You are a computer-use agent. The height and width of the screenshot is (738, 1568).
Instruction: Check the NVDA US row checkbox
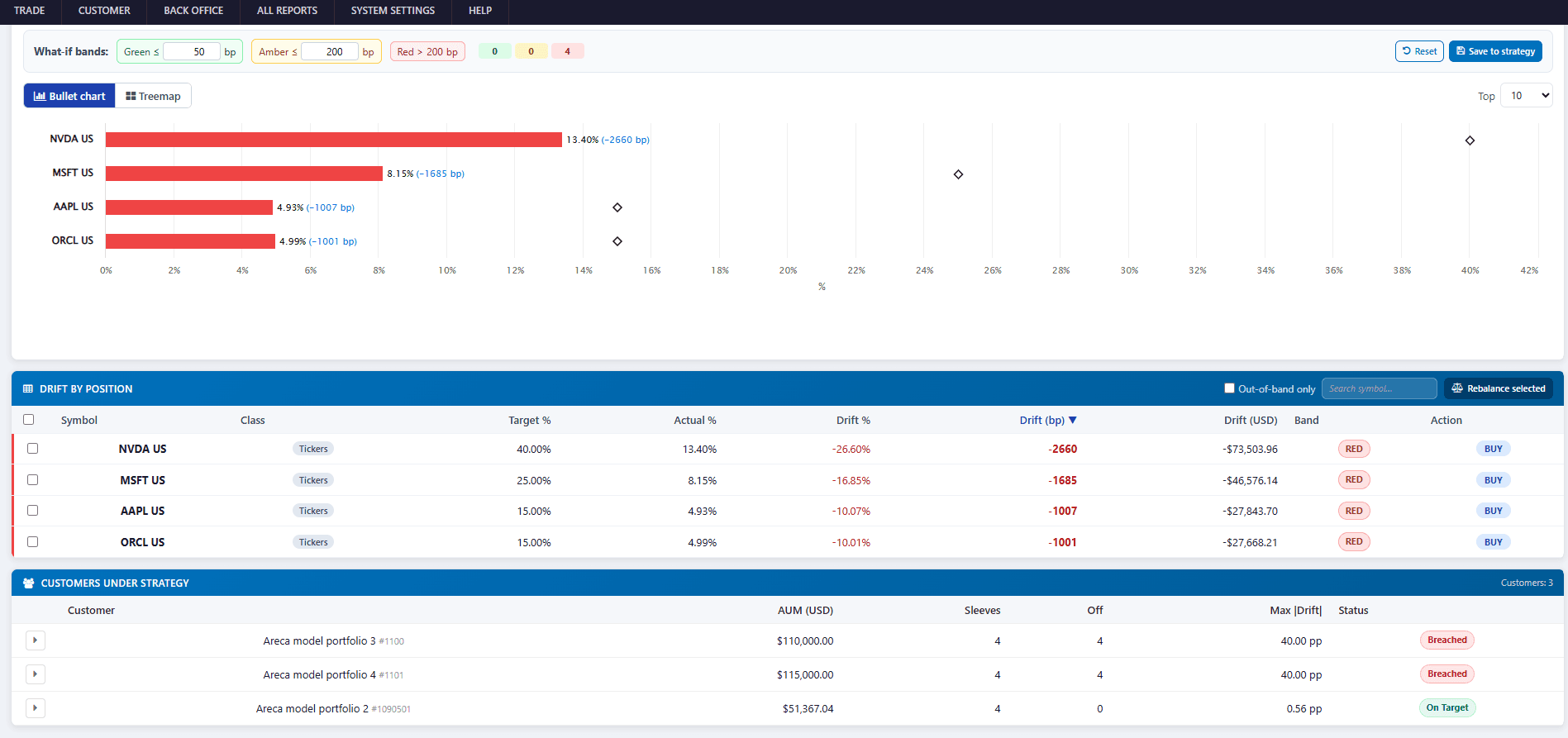33,449
